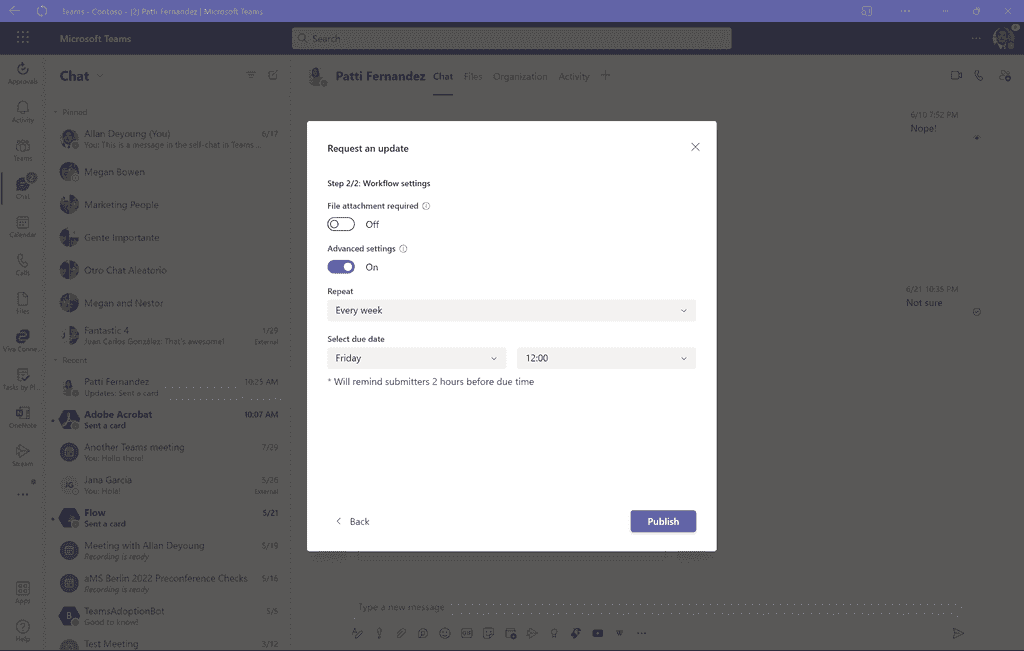Open the Viva Connections icon

[x=22, y=340]
